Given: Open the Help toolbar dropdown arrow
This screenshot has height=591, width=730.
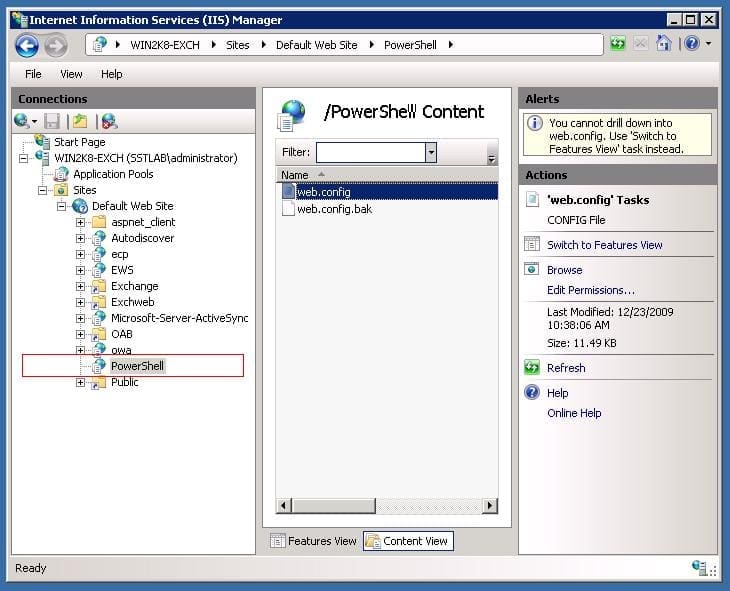Looking at the screenshot, I should [709, 44].
